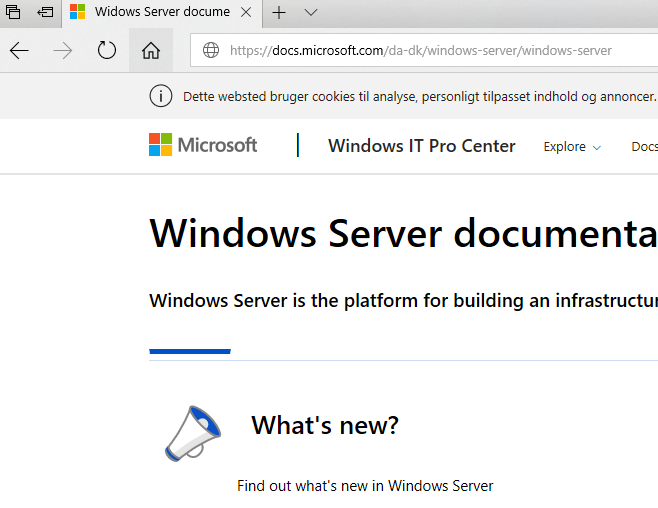The width and height of the screenshot is (658, 508).
Task: Expand the Explore menu
Action: (572, 147)
